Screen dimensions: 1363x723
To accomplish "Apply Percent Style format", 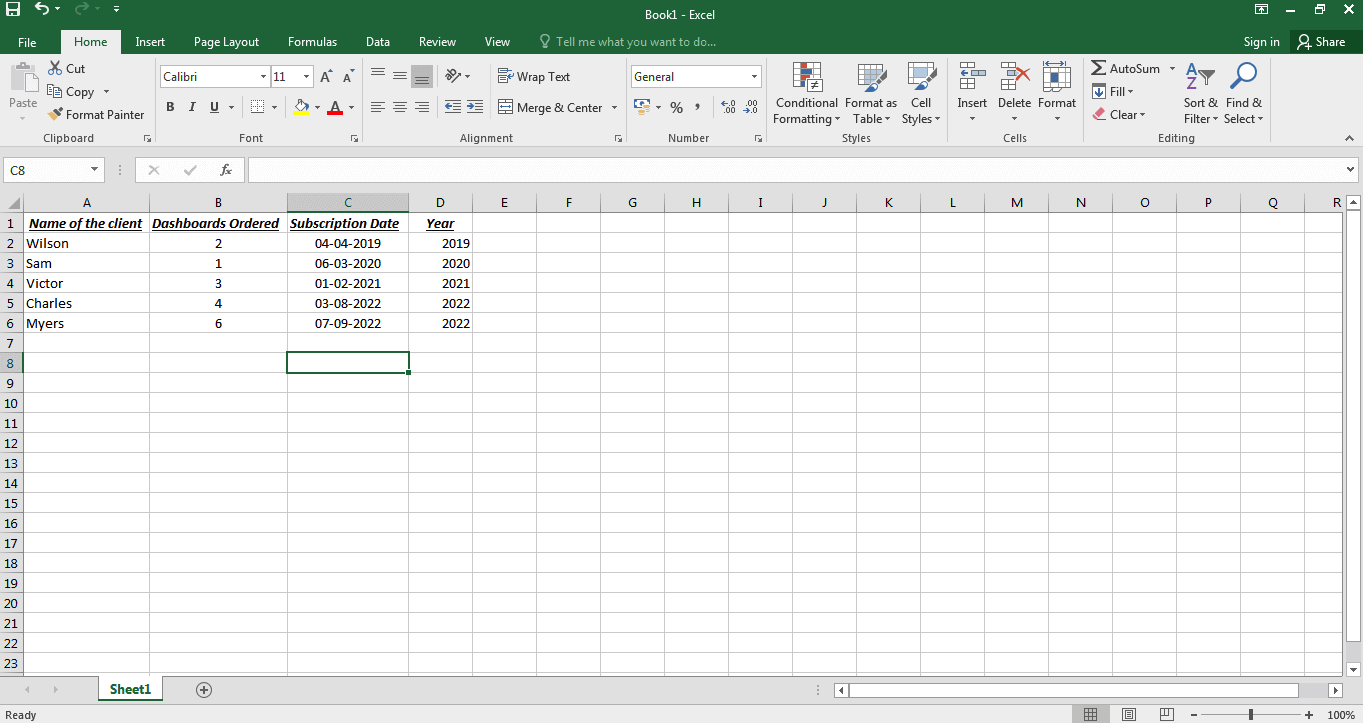I will click(x=676, y=107).
